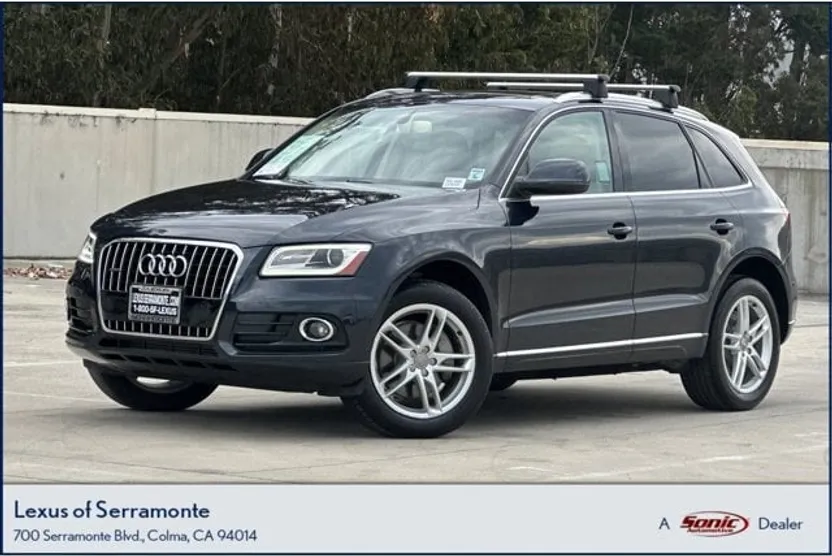832x556 pixels.
Task: Click the dealer license plate frame
Action: point(155,304)
